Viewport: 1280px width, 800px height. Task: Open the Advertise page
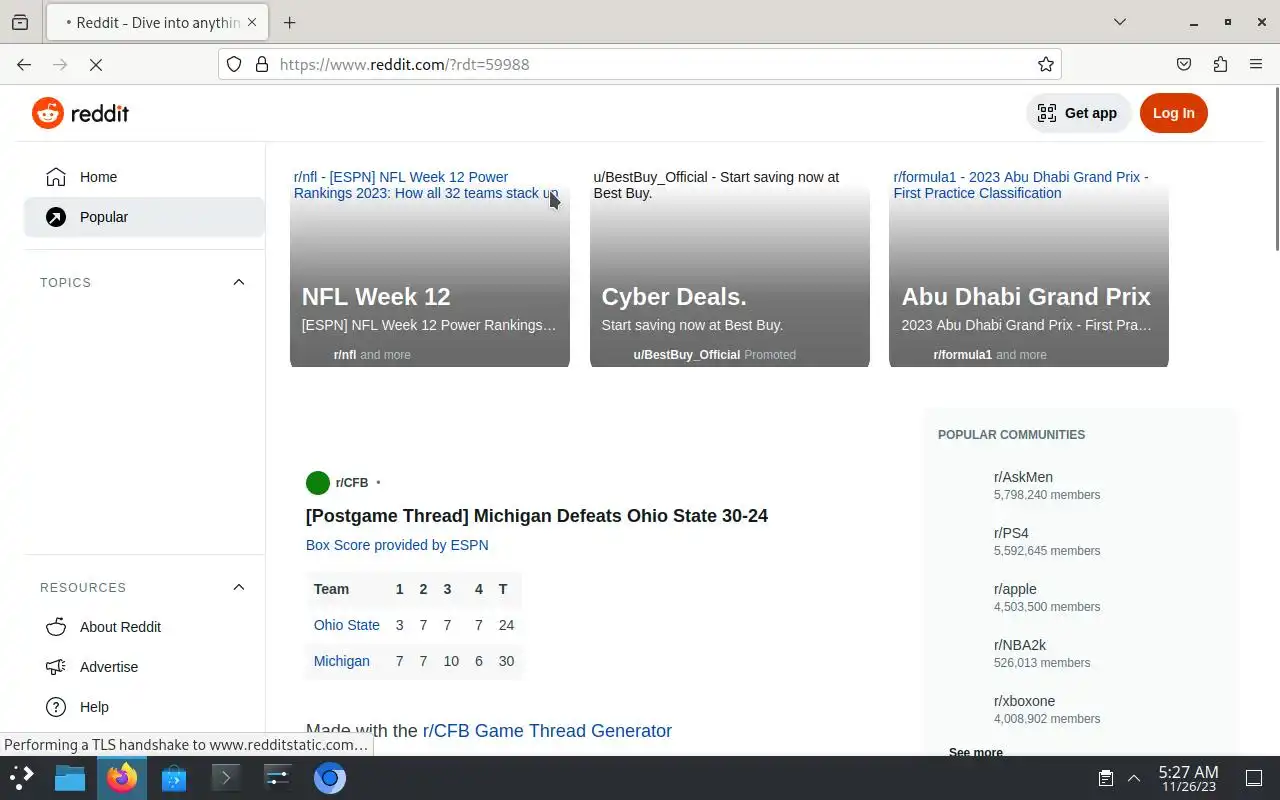click(x=144, y=667)
